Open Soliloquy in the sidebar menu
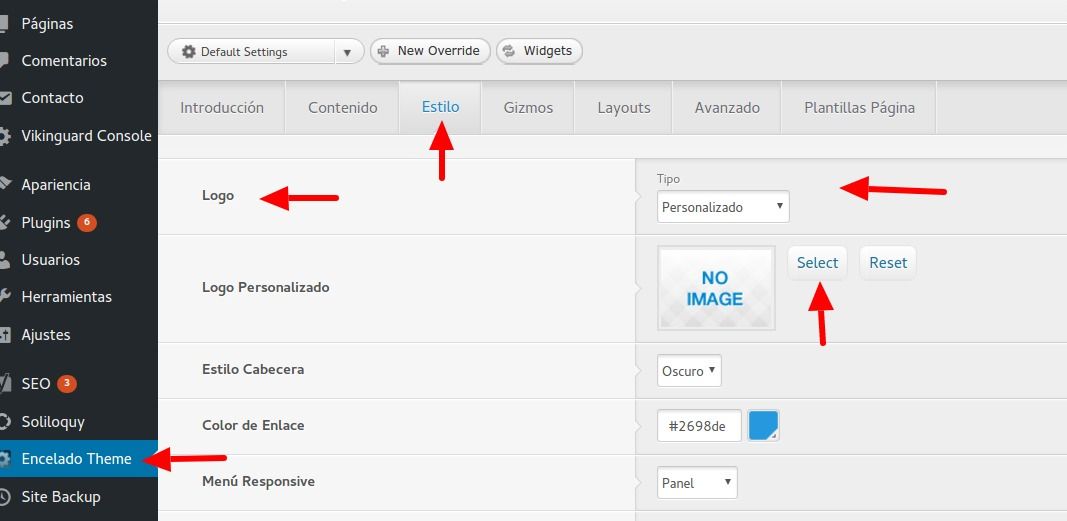Screen dimensions: 1067x521 coord(53,422)
